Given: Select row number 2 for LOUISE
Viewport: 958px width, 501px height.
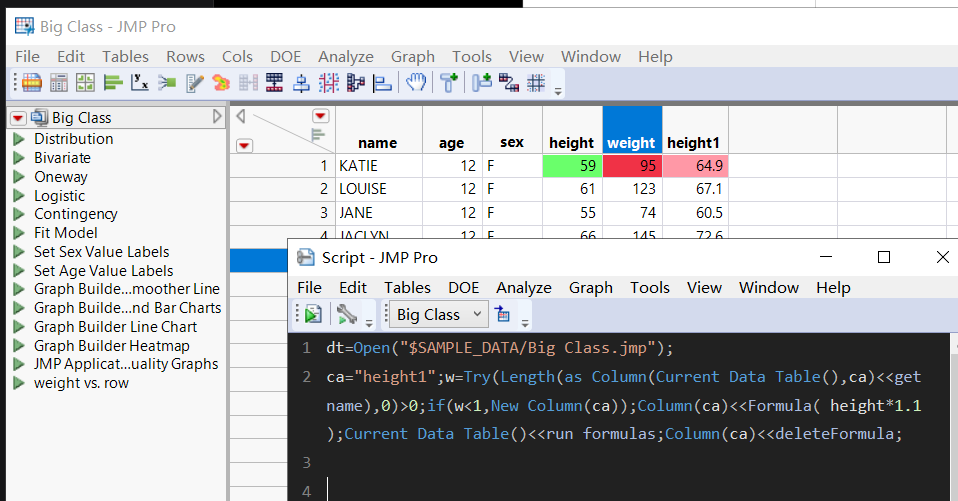Looking at the screenshot, I should click(282, 189).
